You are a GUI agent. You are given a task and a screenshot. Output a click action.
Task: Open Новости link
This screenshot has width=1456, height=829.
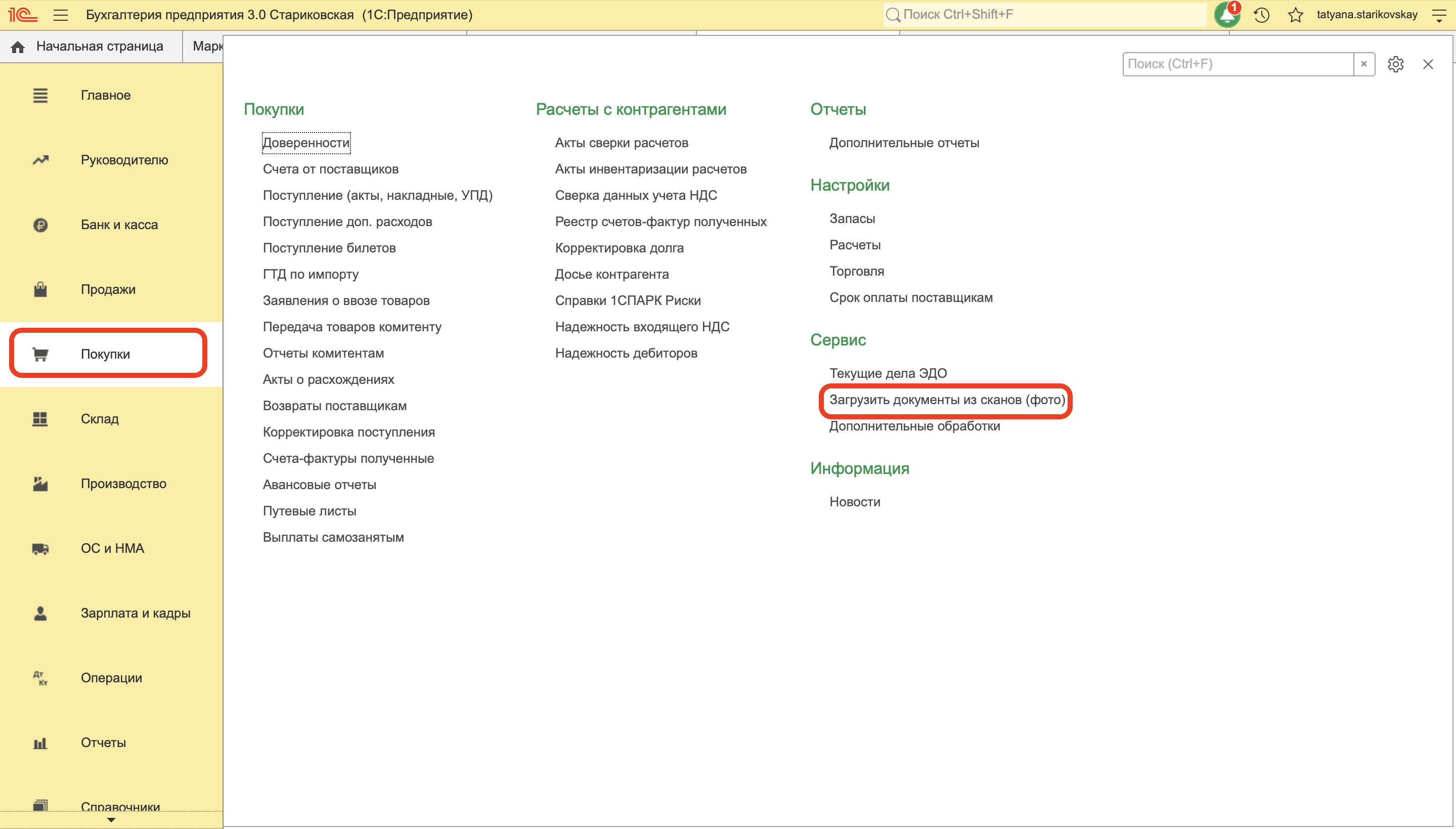click(855, 502)
